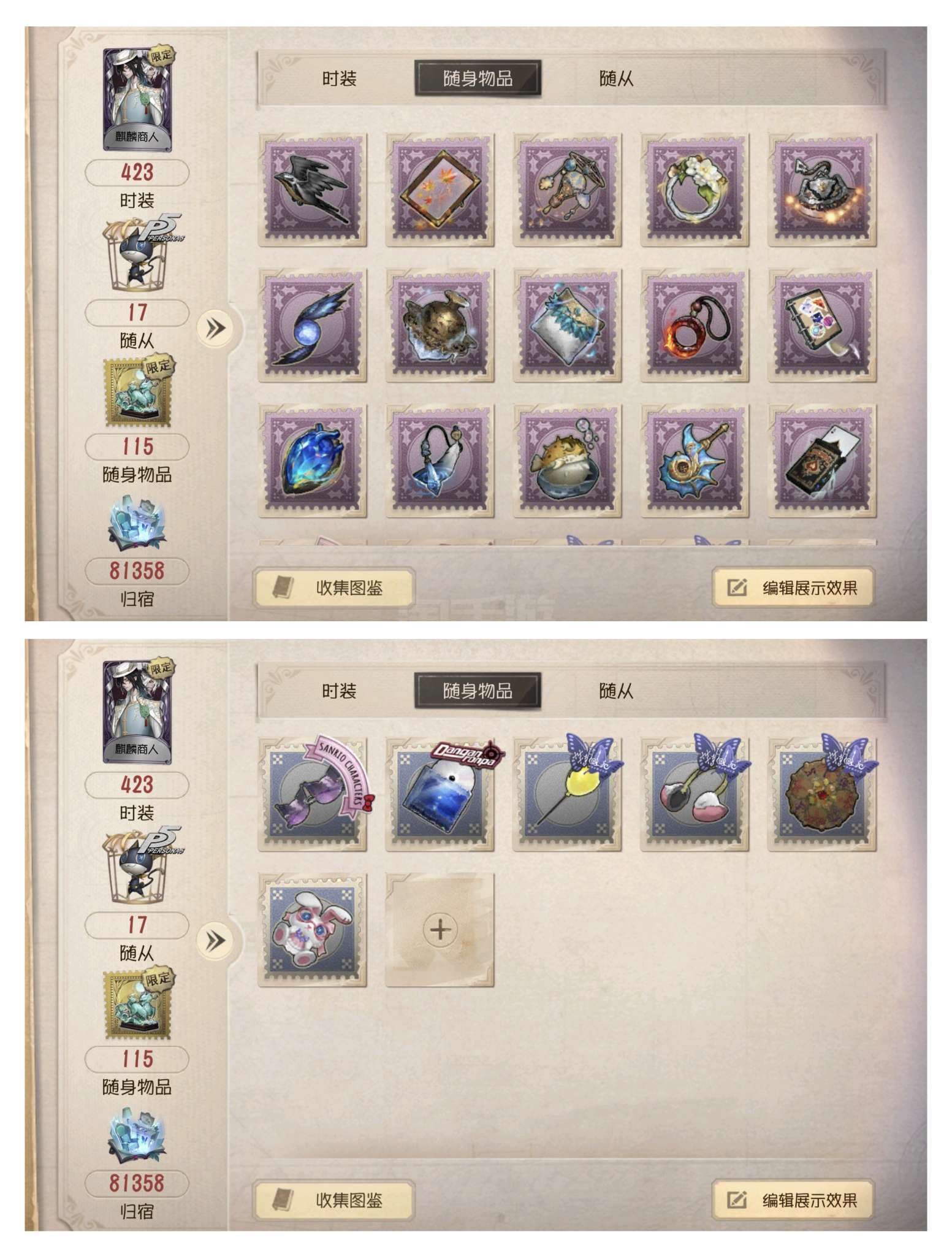Select the white flower wreath accessory
952x1256 pixels.
coord(695,190)
